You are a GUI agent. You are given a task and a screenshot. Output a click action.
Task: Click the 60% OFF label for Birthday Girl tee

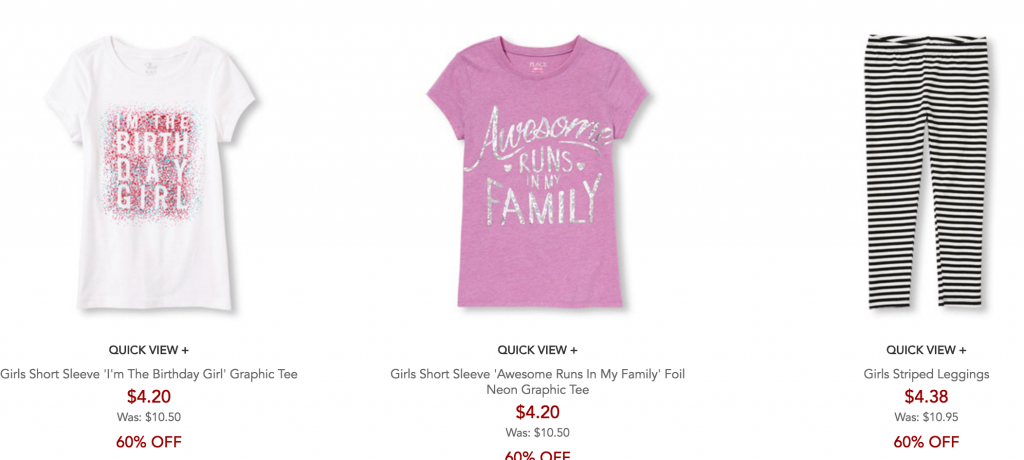149,442
